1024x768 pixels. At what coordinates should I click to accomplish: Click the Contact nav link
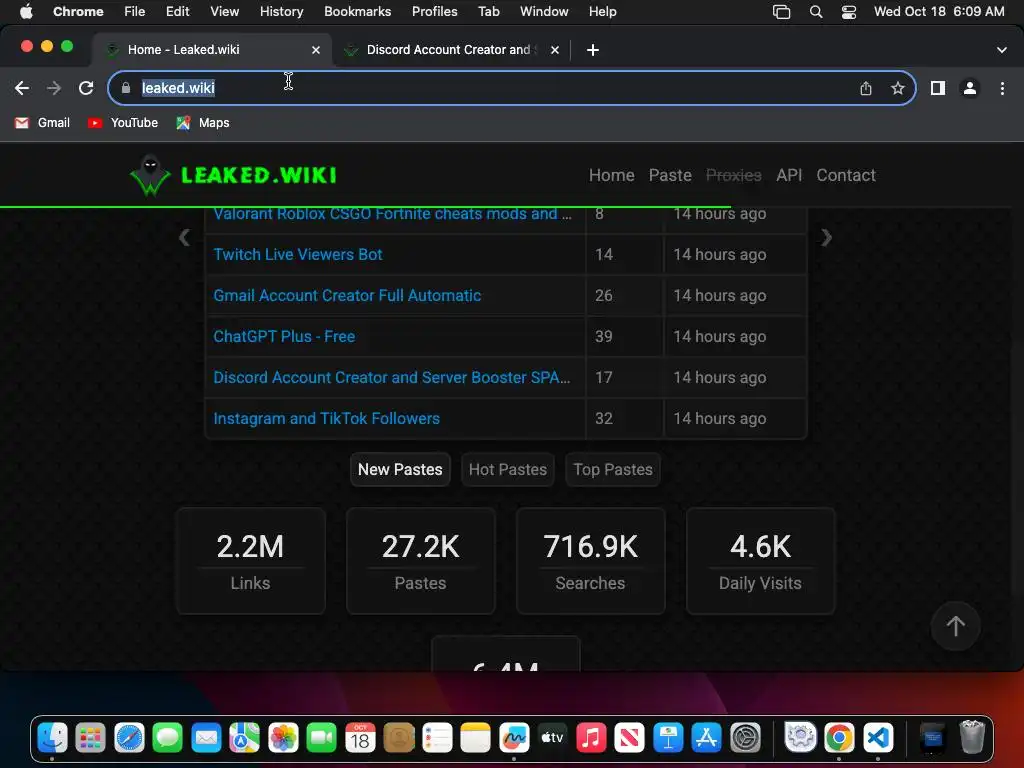click(x=846, y=175)
